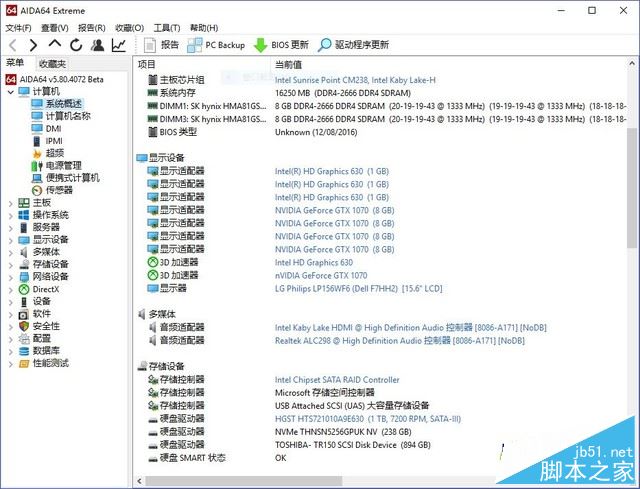The width and height of the screenshot is (640, 489).
Task: Open LG Philips LP156WF6 monitor link
Action: (358, 289)
